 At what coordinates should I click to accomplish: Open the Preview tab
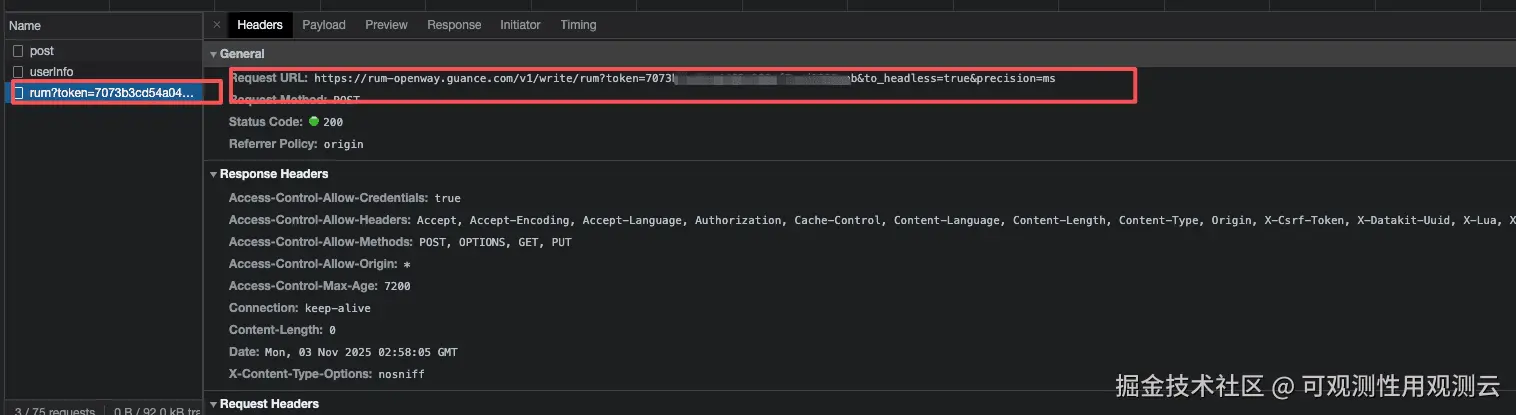click(x=386, y=25)
